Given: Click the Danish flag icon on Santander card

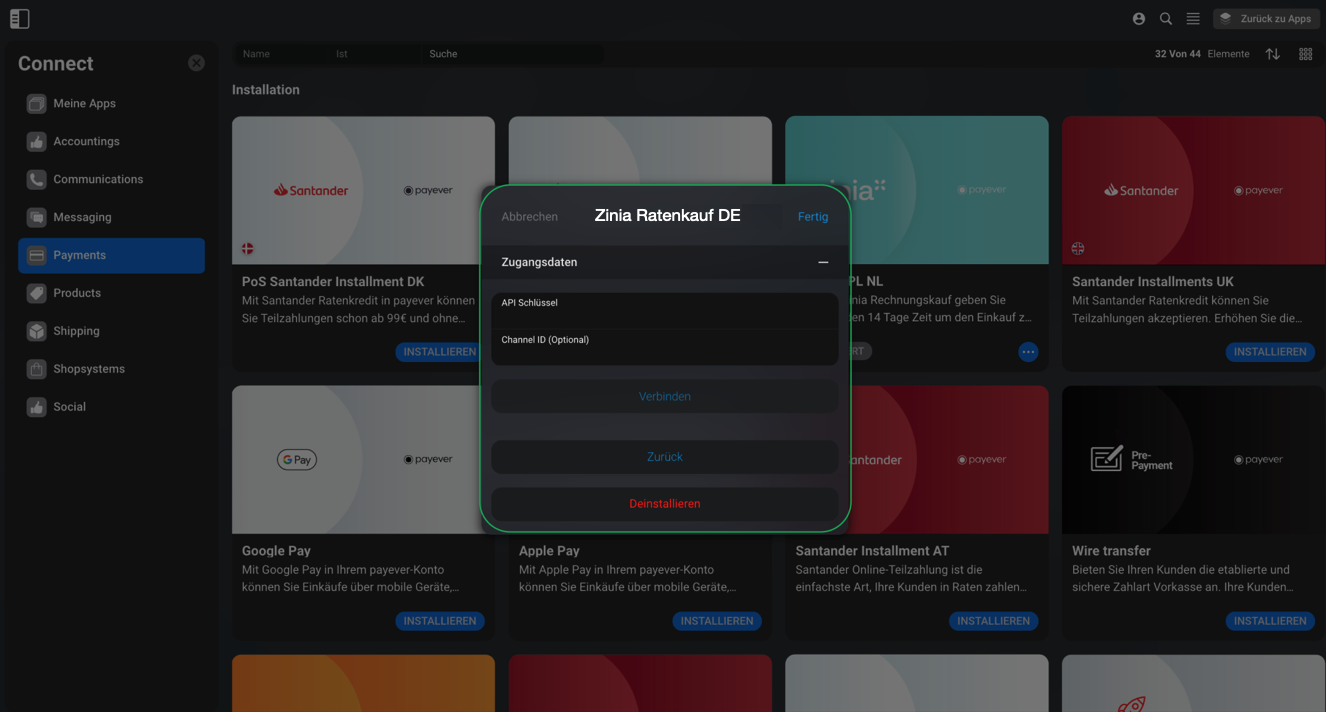Looking at the screenshot, I should point(248,249).
